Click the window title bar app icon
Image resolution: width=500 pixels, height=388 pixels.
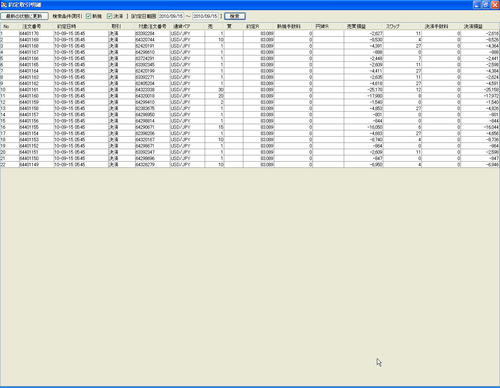(4, 5)
